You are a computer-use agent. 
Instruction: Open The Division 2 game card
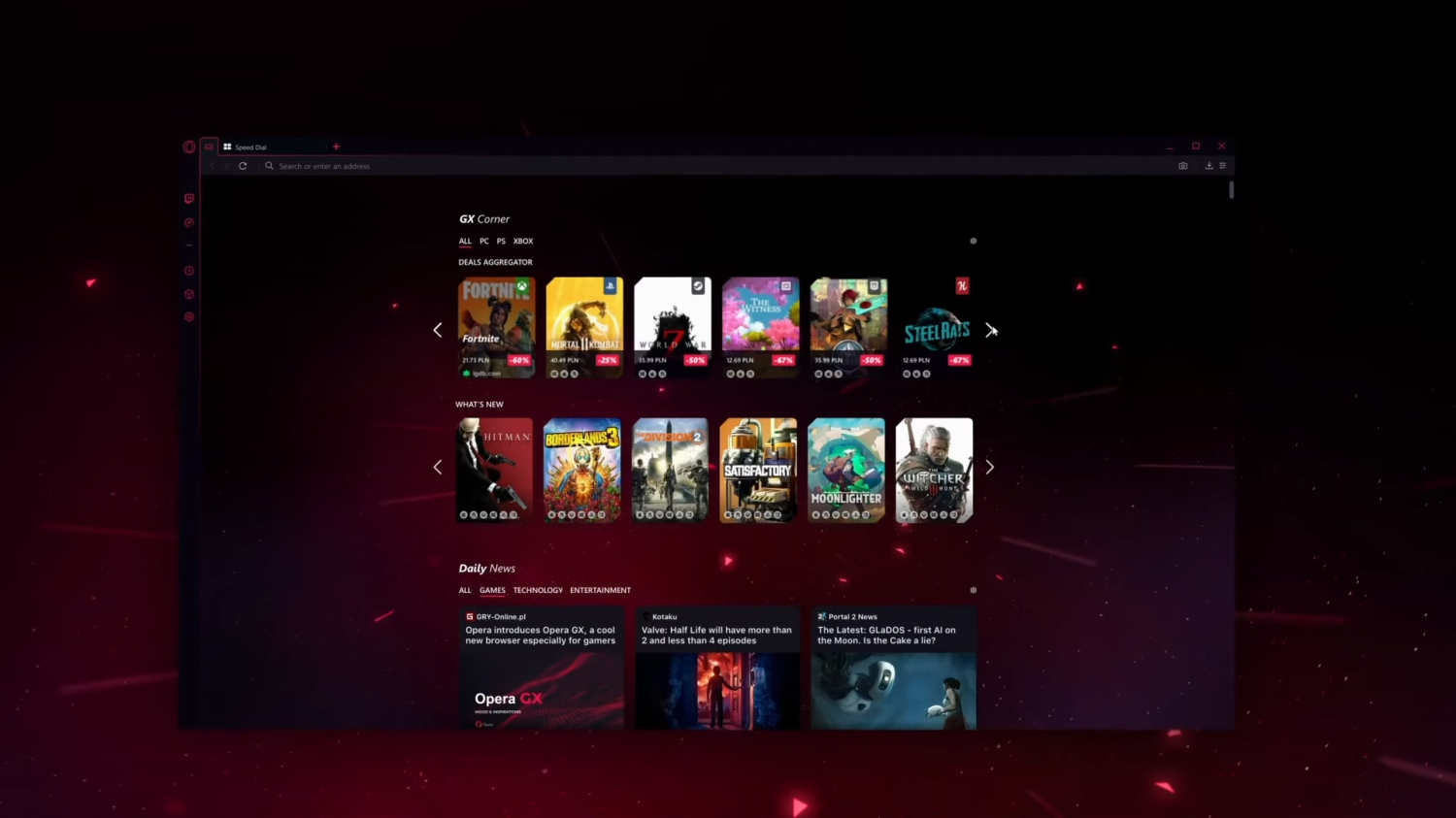(x=671, y=471)
